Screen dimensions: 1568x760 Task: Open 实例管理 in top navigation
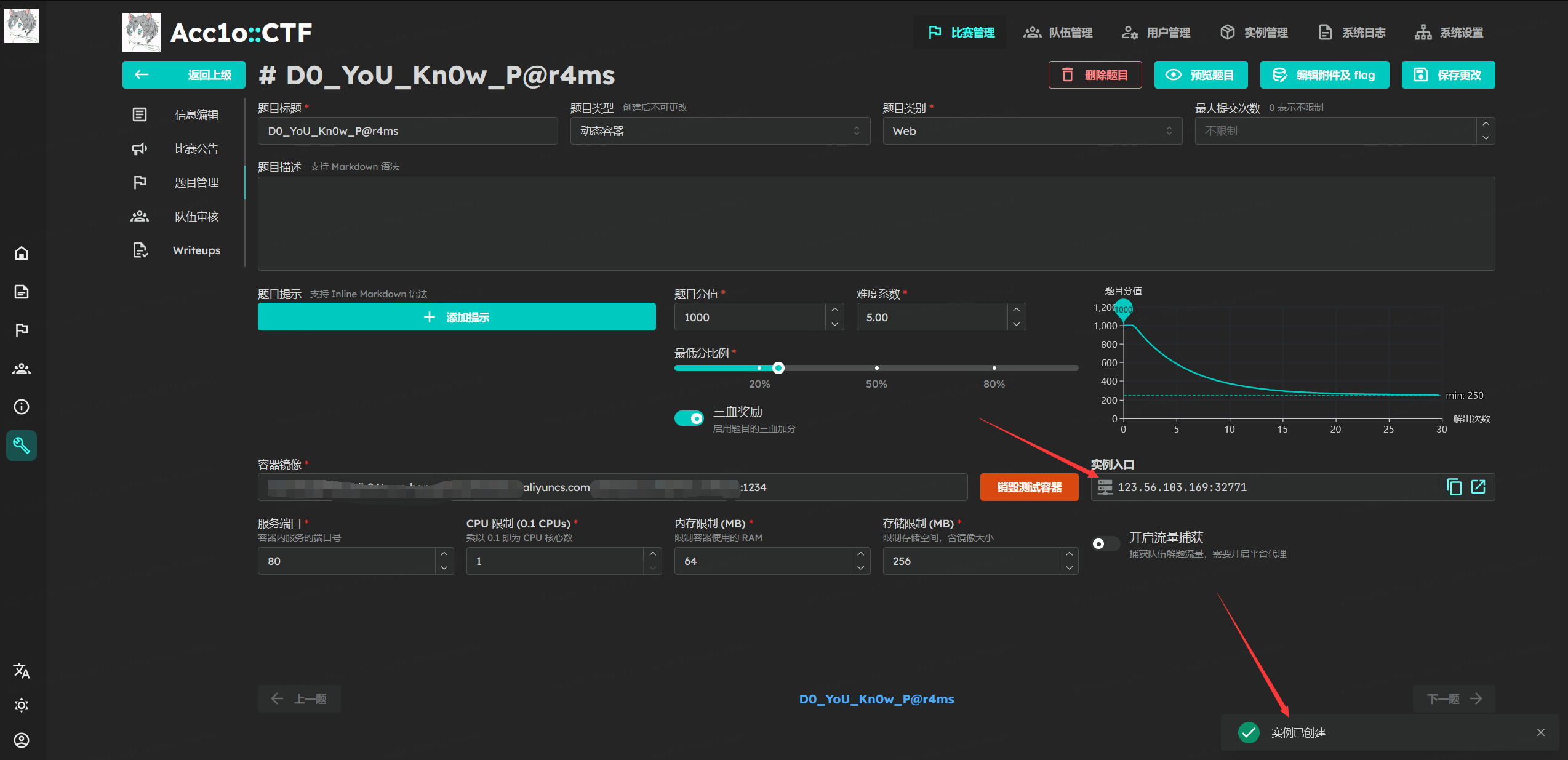(1254, 33)
